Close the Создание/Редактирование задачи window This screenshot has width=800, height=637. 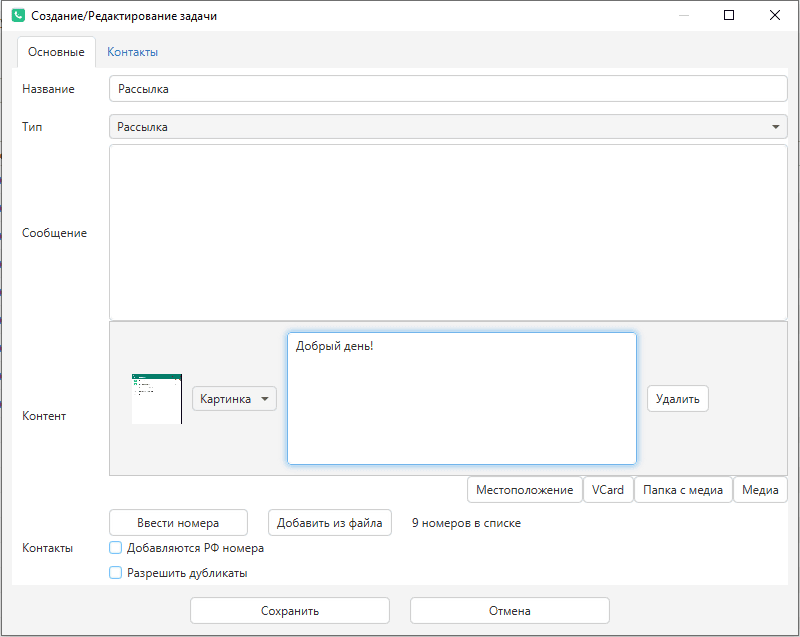774,15
